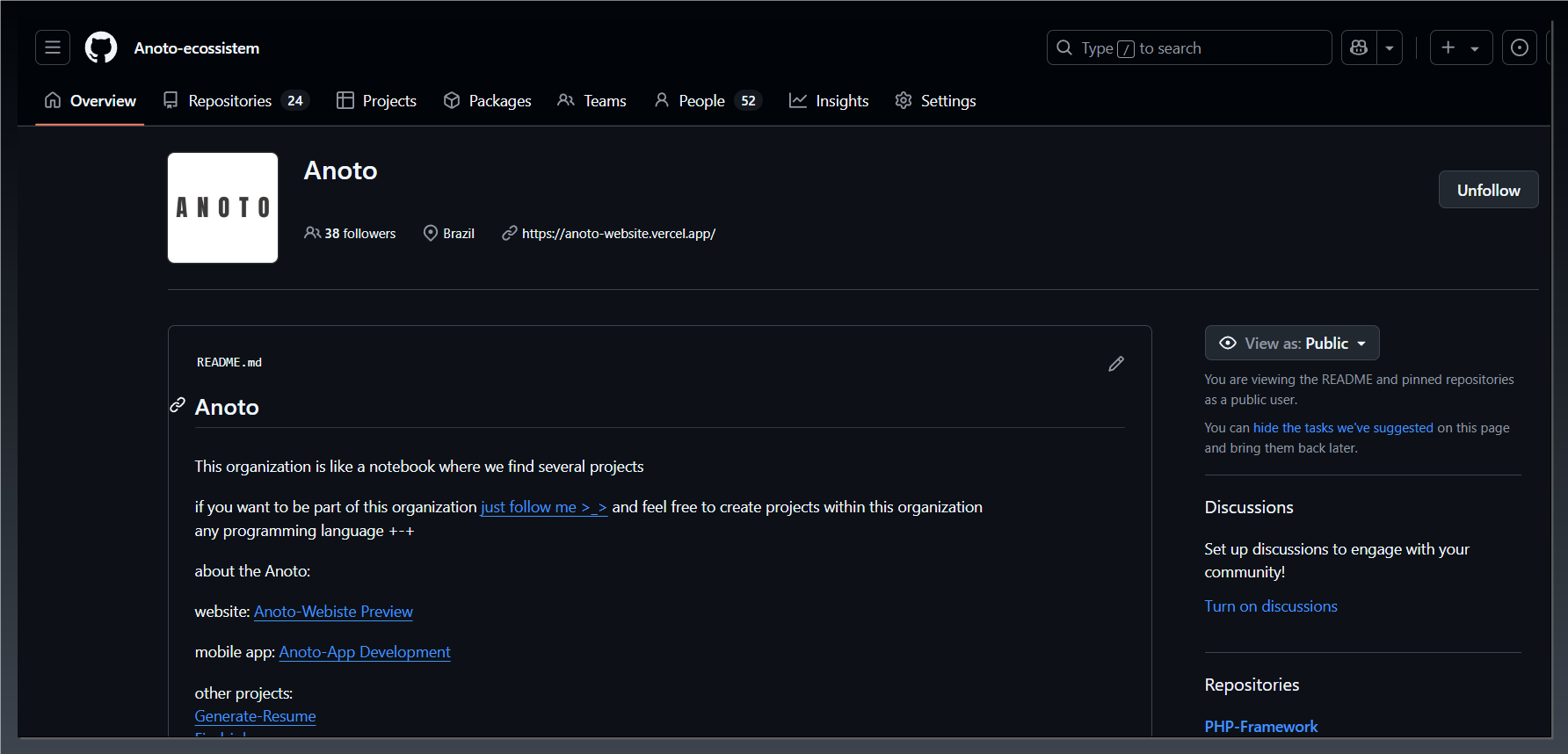Click the README.md file label
Image resolution: width=1568 pixels, height=754 pixels.
point(229,362)
